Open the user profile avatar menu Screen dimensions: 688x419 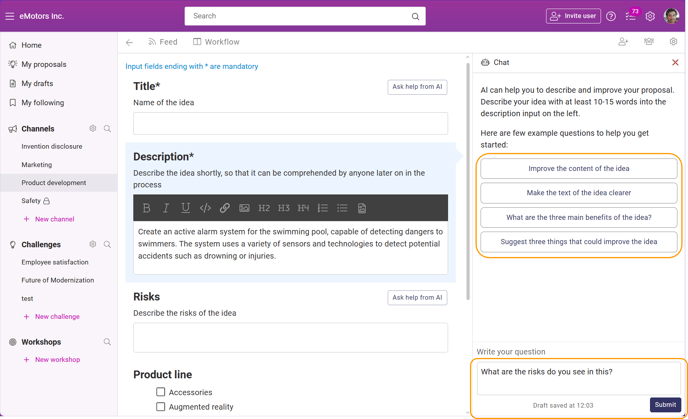(671, 16)
